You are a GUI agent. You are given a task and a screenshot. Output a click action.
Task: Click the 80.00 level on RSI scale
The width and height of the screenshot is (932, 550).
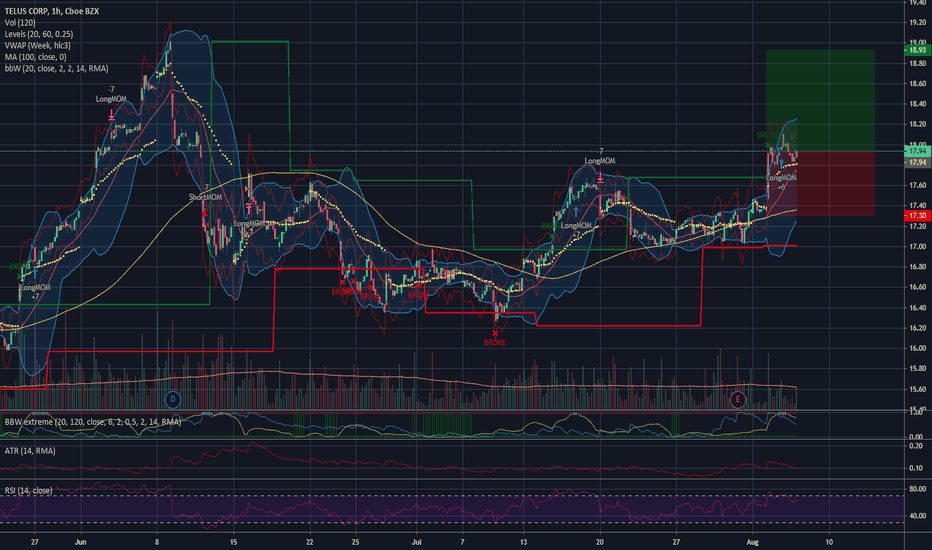917,489
